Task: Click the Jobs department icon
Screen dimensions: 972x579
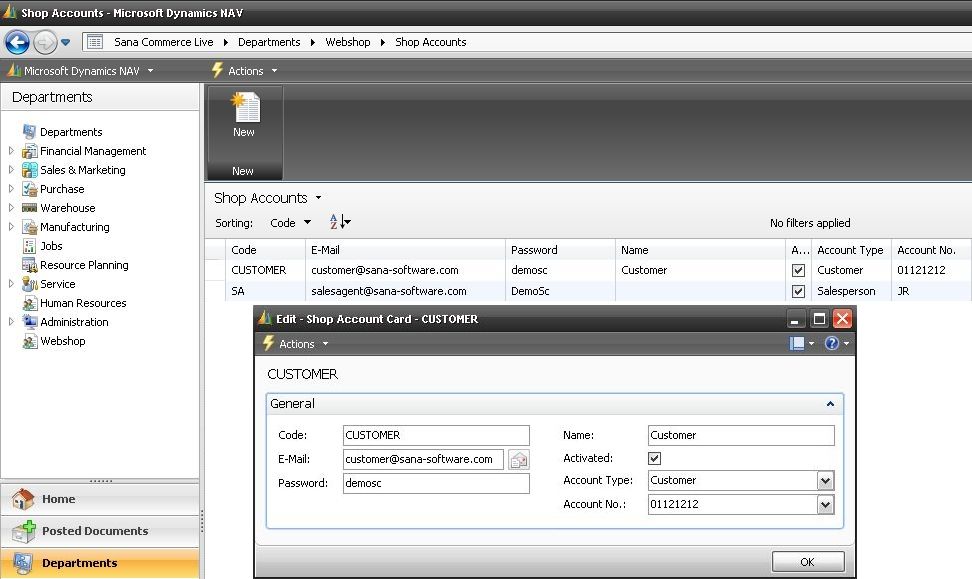Action: tap(29, 246)
